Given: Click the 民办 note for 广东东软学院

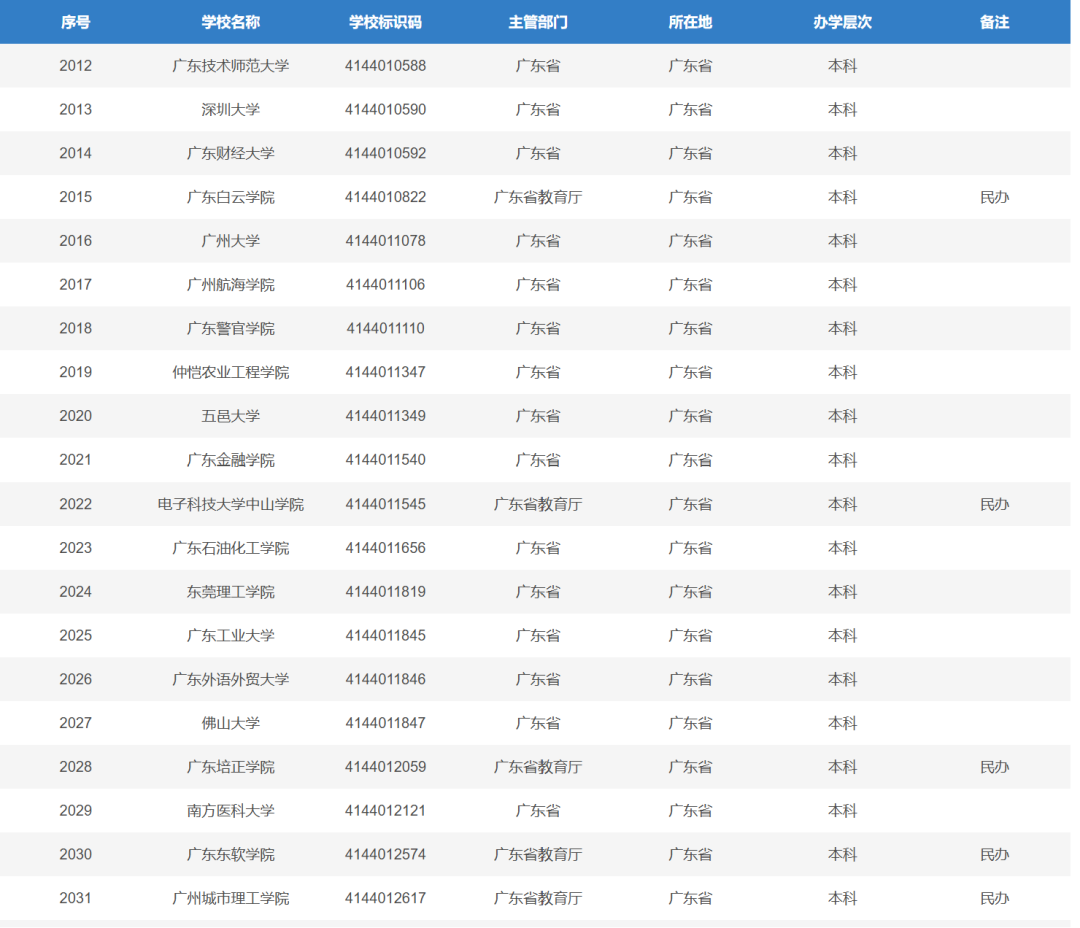Looking at the screenshot, I should coord(994,854).
